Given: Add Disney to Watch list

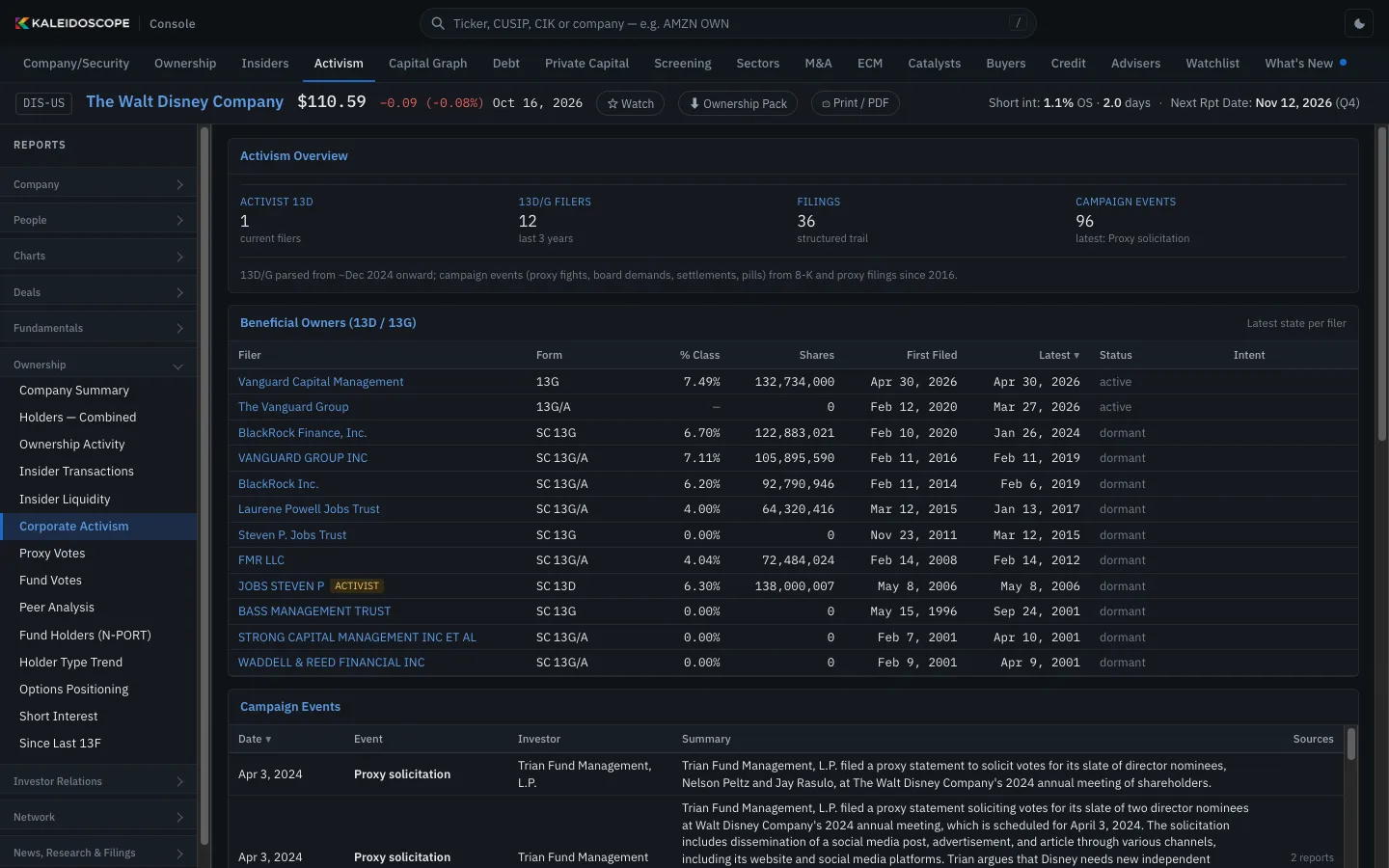Looking at the screenshot, I should 630,103.
